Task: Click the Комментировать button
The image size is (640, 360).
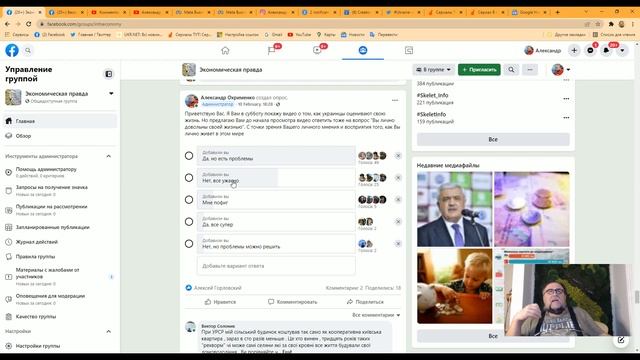Action: click(x=293, y=302)
